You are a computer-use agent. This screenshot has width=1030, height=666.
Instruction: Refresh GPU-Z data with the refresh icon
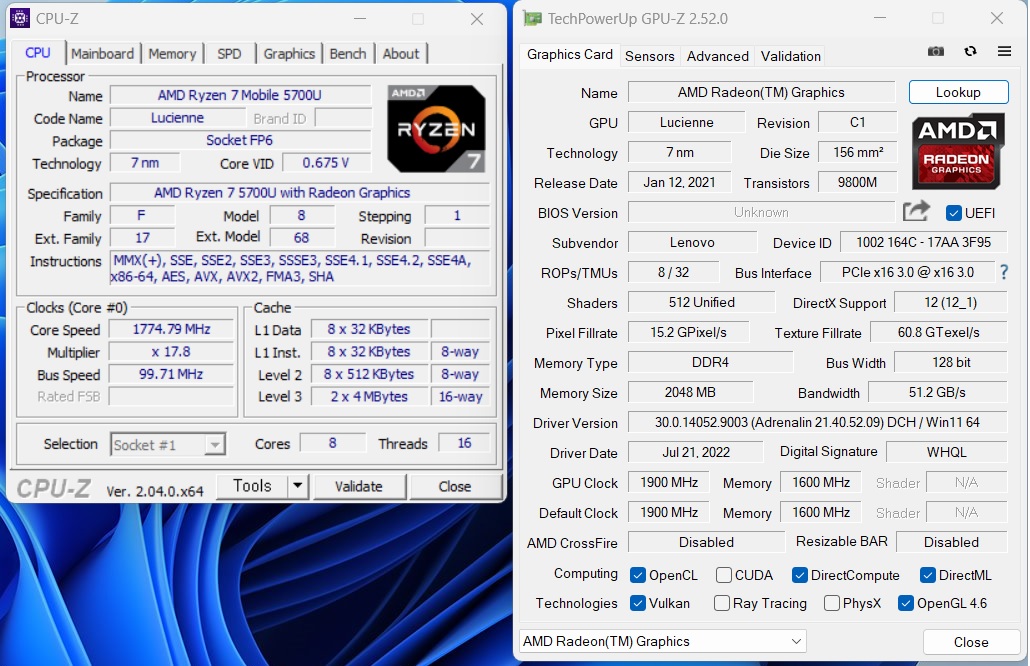point(970,51)
